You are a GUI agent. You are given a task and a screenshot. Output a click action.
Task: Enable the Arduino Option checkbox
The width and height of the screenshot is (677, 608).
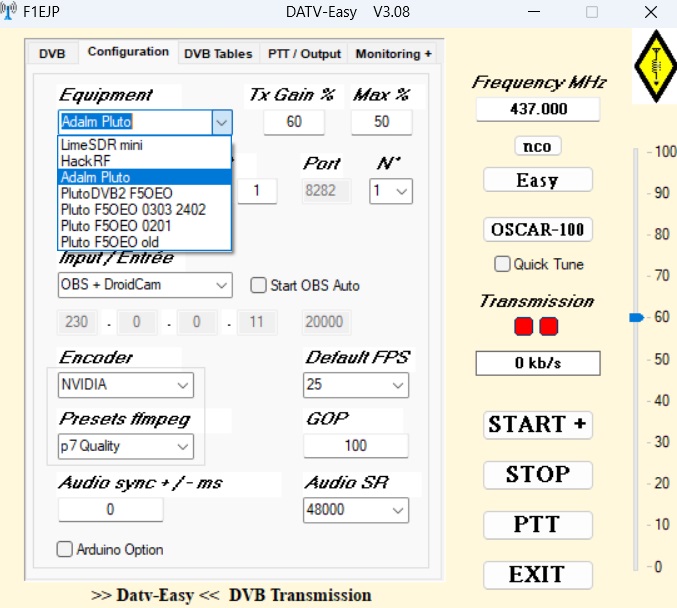[x=65, y=549]
